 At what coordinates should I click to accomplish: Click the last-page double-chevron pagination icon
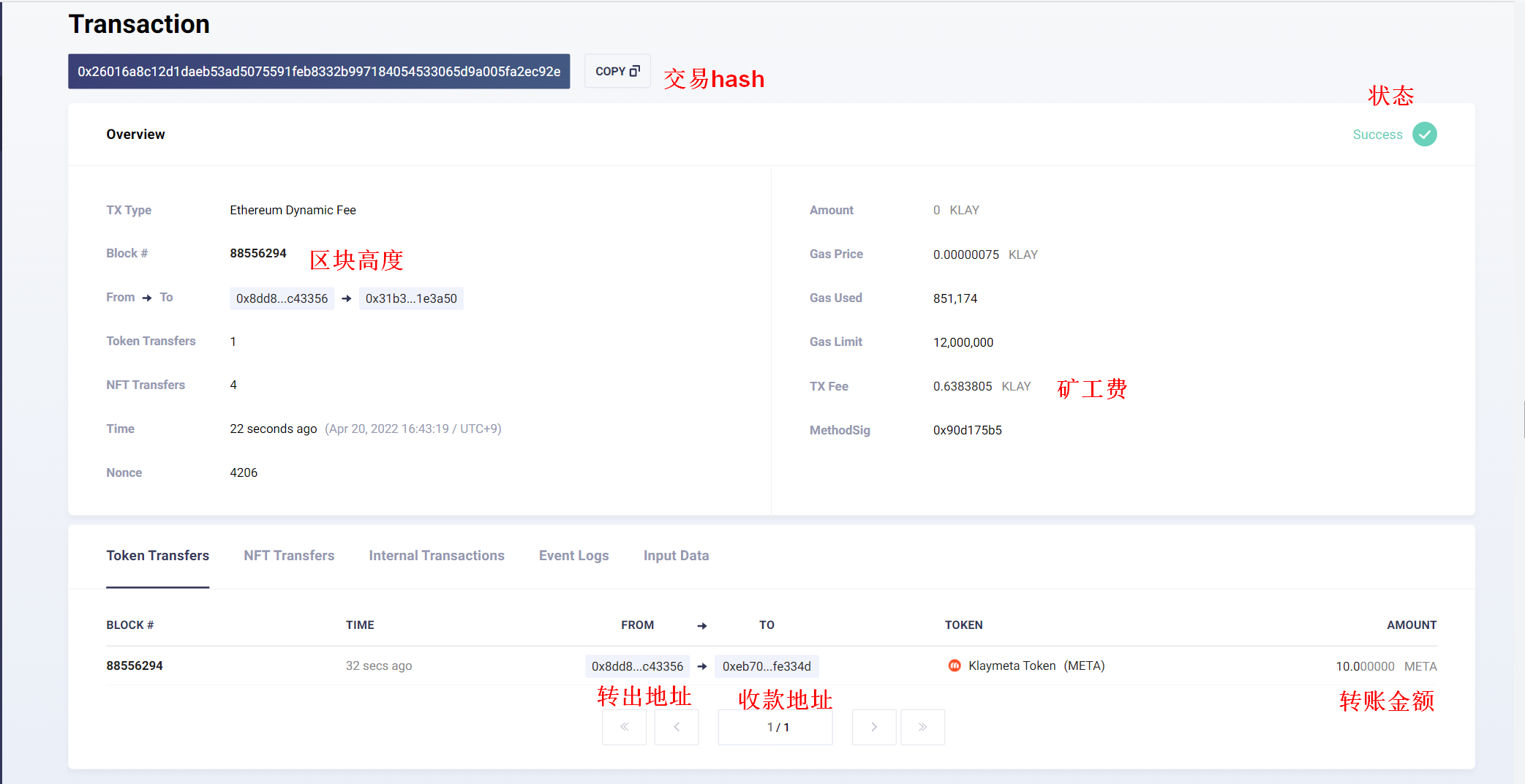[922, 727]
